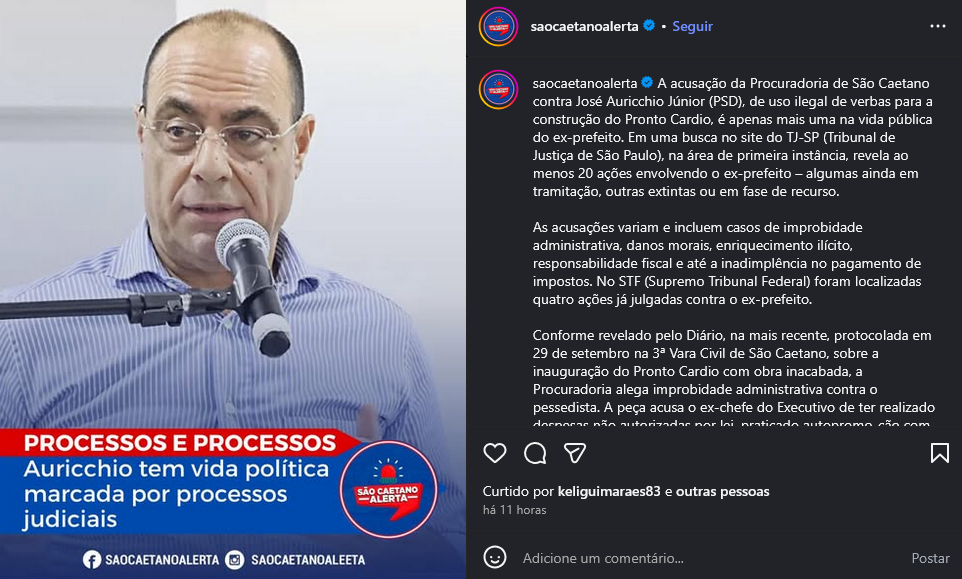Click the Postar button
This screenshot has width=962, height=579.
(930, 558)
